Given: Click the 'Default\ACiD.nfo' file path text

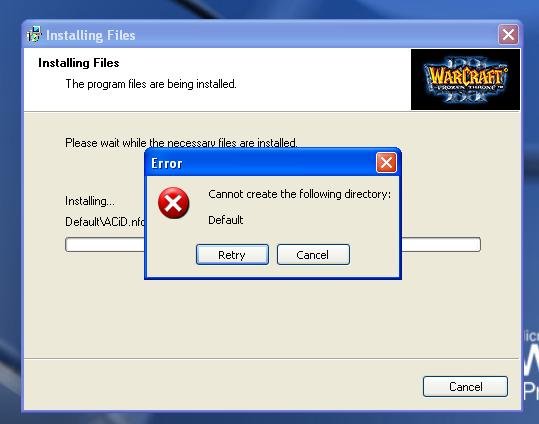Looking at the screenshot, I should coord(105,222).
